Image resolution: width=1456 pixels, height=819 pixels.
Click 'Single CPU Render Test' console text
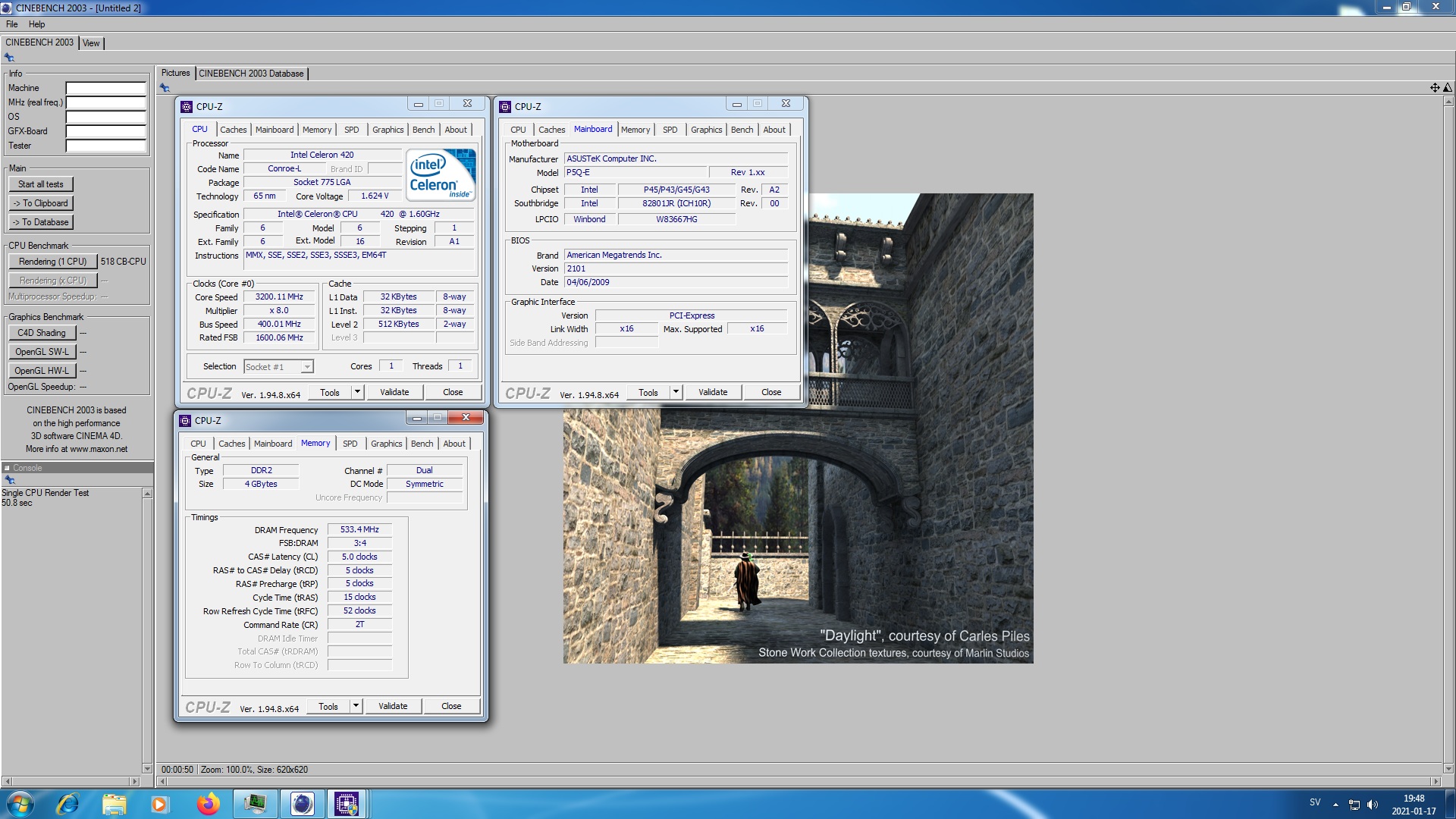(45, 493)
